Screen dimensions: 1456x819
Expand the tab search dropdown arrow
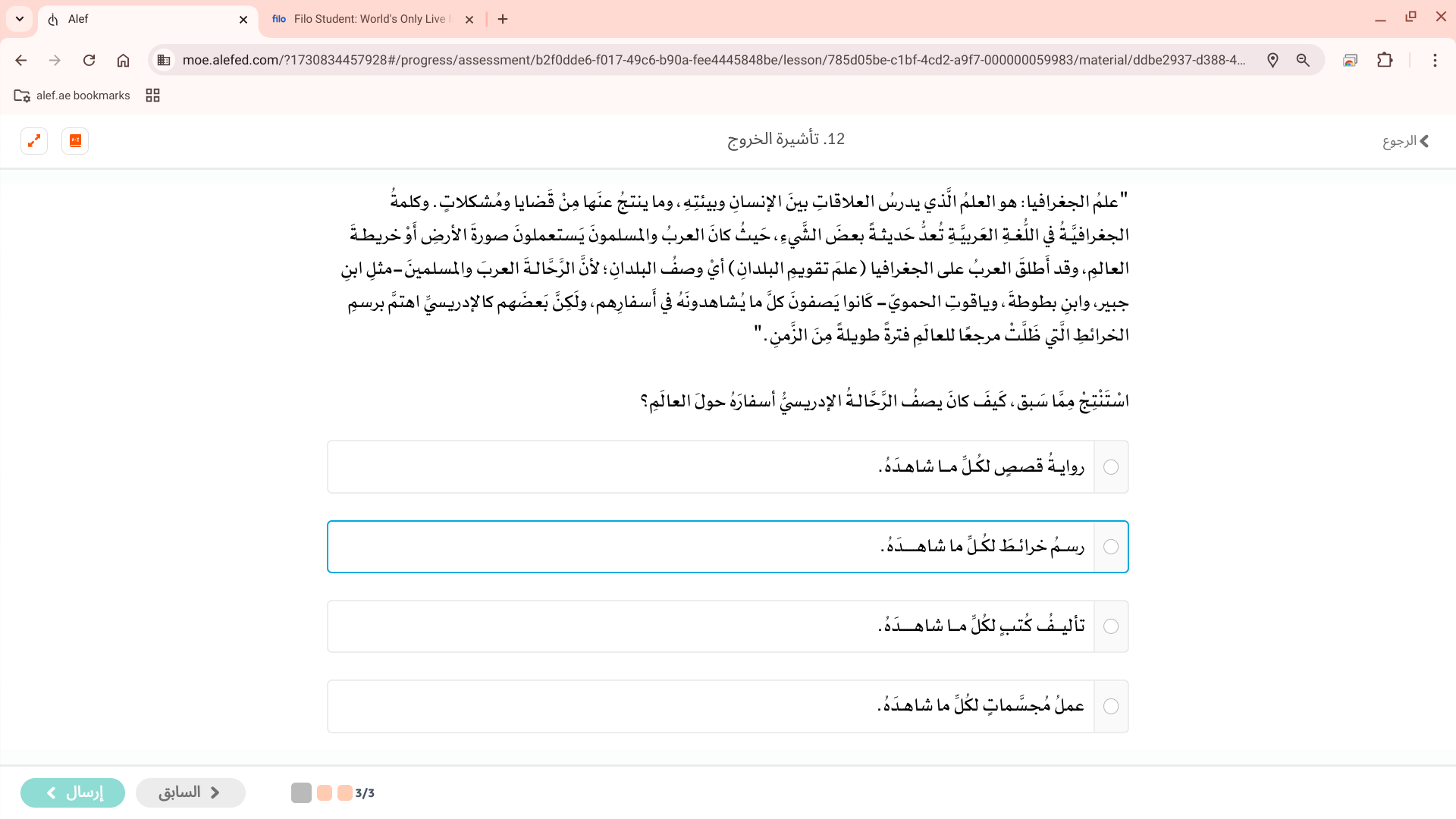pyautogui.click(x=19, y=19)
